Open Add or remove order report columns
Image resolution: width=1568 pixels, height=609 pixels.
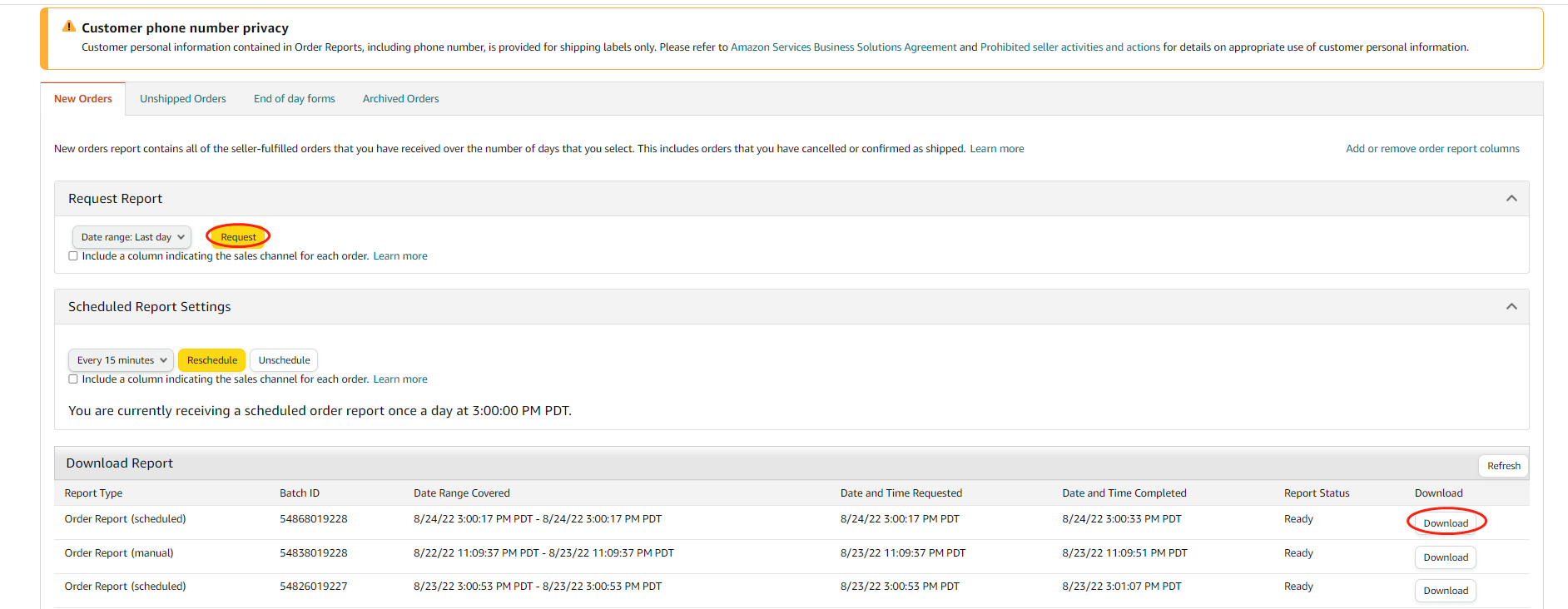[x=1432, y=149]
